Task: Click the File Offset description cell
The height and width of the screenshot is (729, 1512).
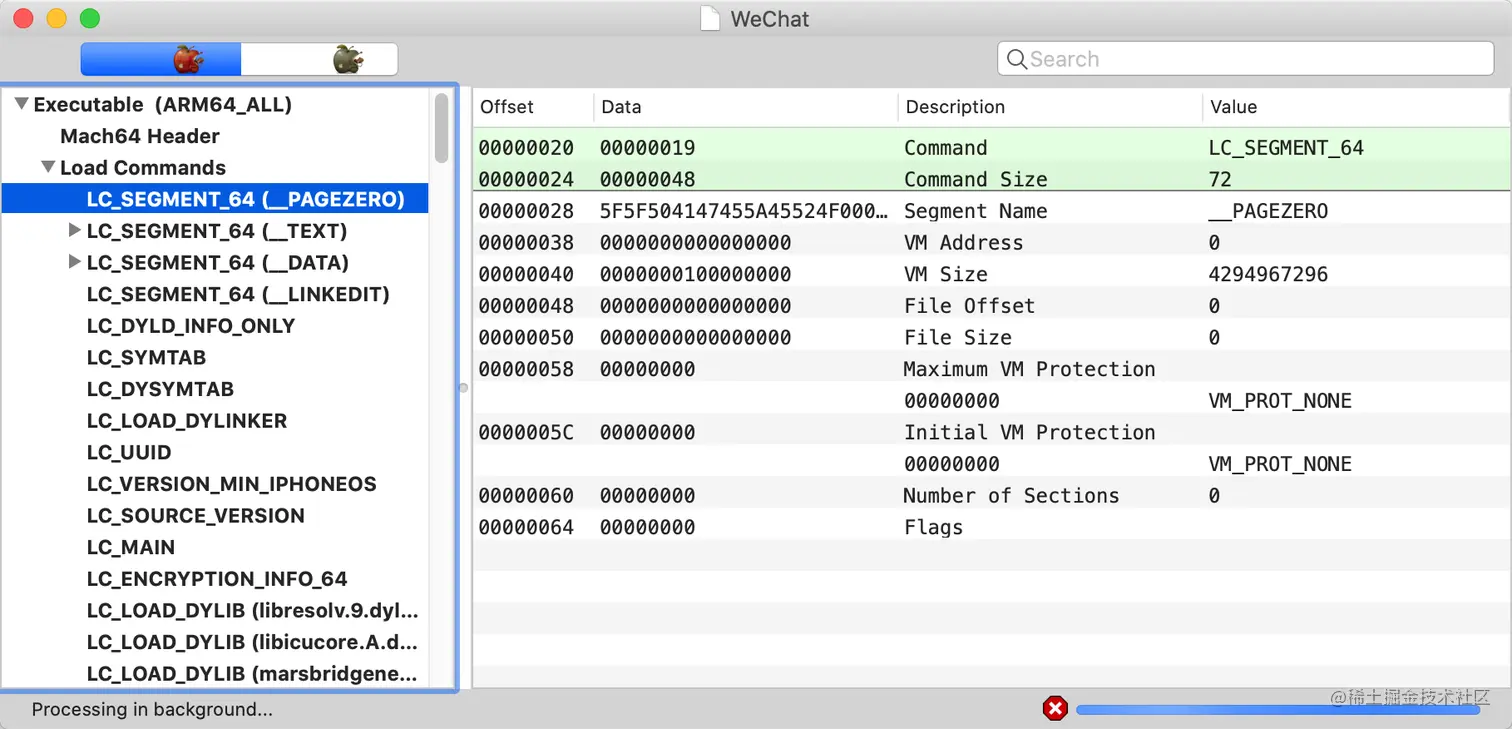Action: coord(970,306)
